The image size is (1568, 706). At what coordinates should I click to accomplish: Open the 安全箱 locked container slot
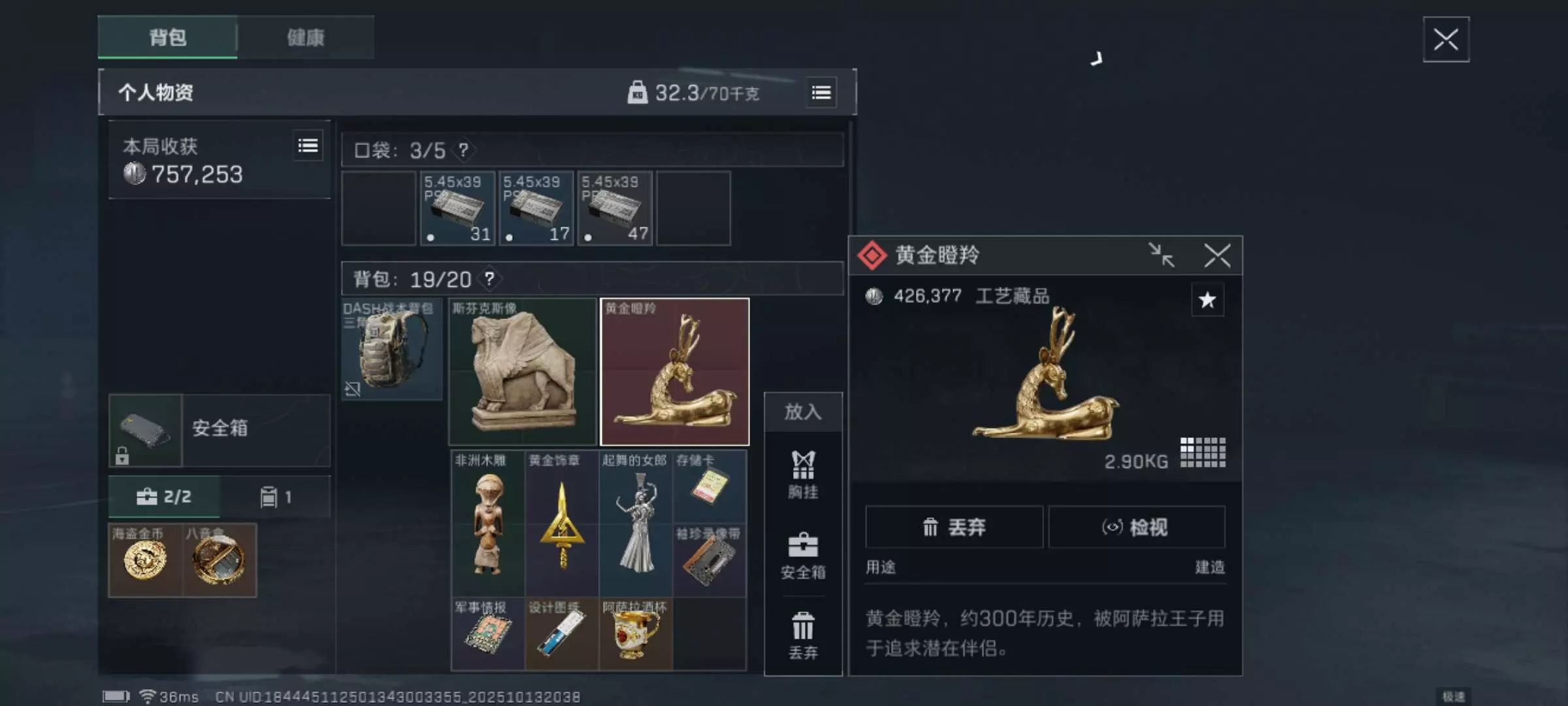click(145, 429)
